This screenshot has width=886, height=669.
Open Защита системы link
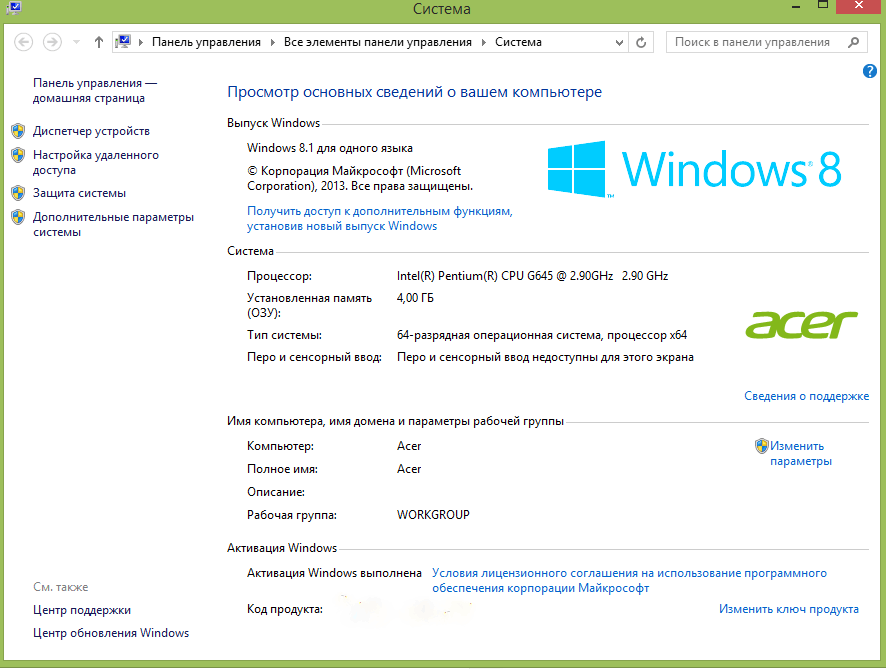pos(80,193)
